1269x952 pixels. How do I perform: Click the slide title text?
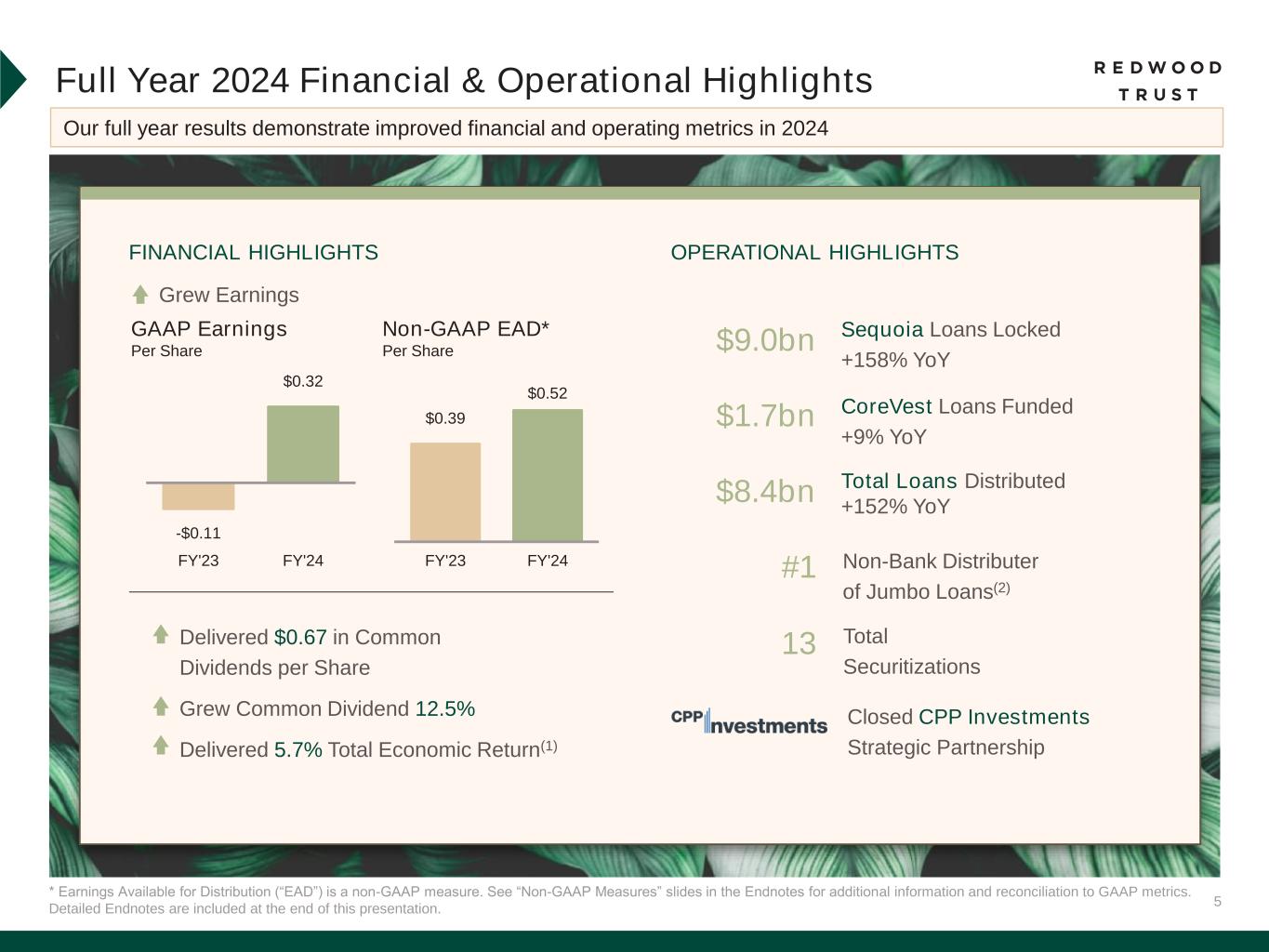464,81
